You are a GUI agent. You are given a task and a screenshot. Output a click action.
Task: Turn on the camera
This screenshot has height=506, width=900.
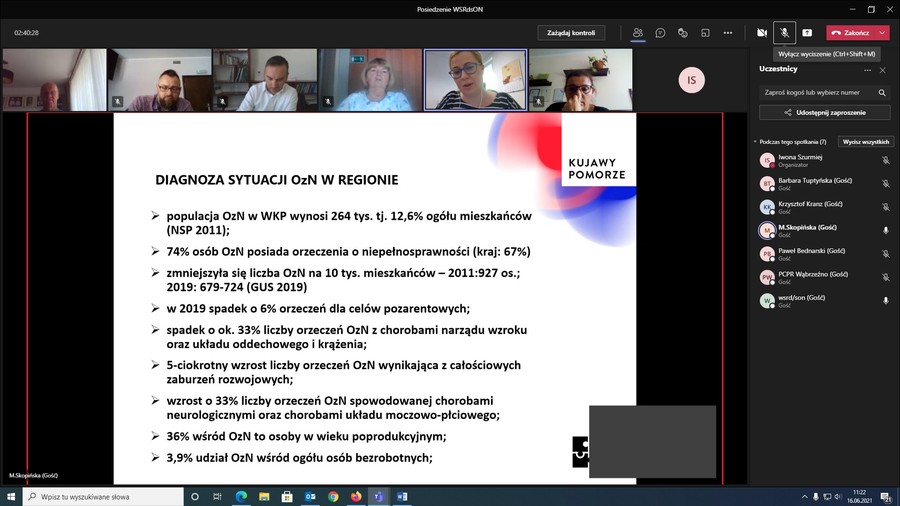[762, 33]
